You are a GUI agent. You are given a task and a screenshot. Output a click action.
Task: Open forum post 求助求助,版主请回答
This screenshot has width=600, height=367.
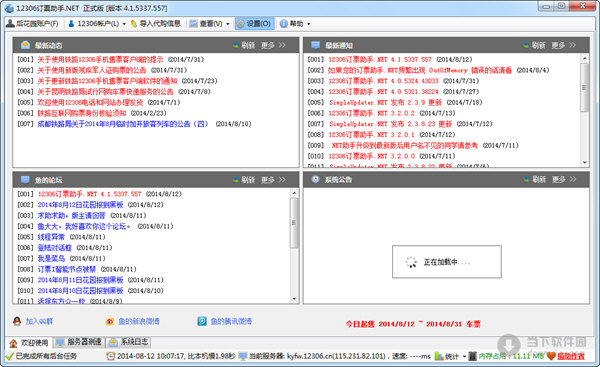(x=71, y=215)
